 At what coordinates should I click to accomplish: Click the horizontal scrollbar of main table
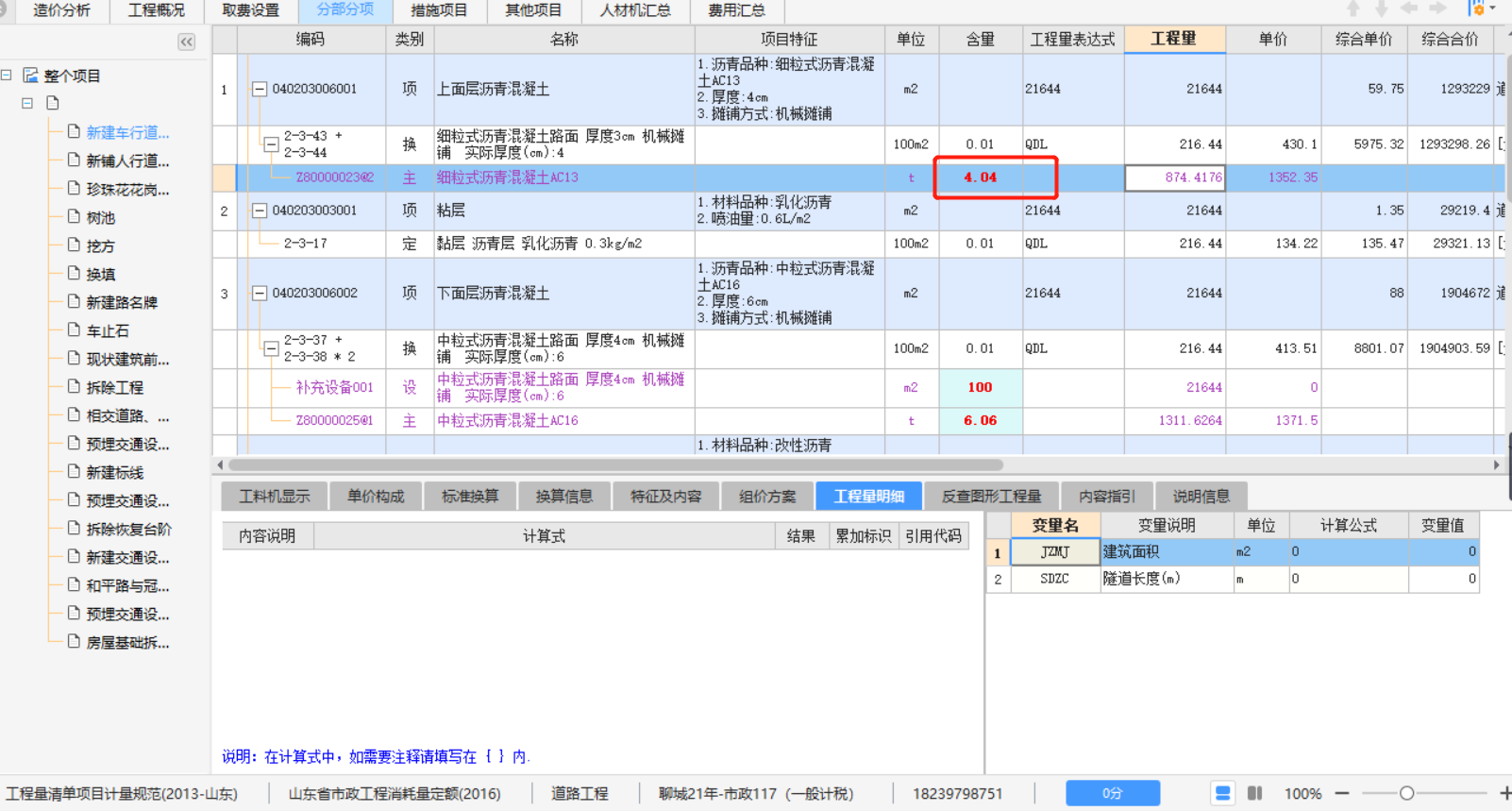(615, 465)
